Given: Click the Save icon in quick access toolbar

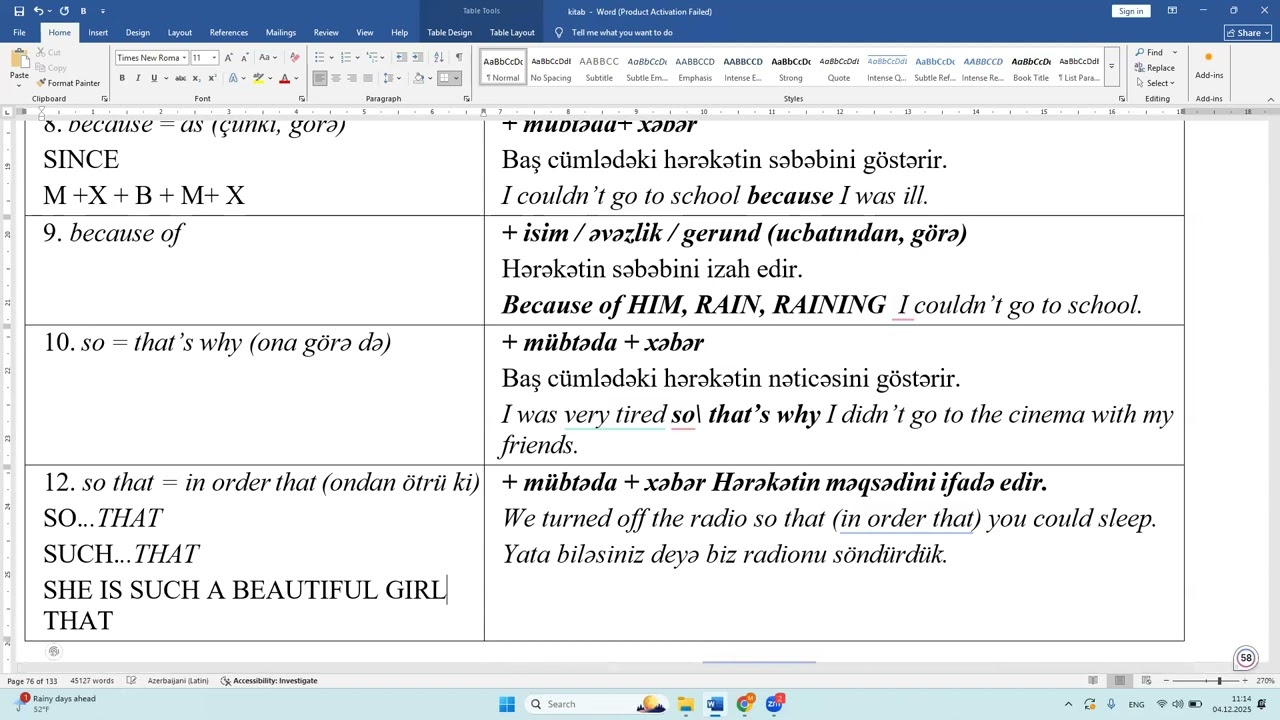Looking at the screenshot, I should [18, 11].
